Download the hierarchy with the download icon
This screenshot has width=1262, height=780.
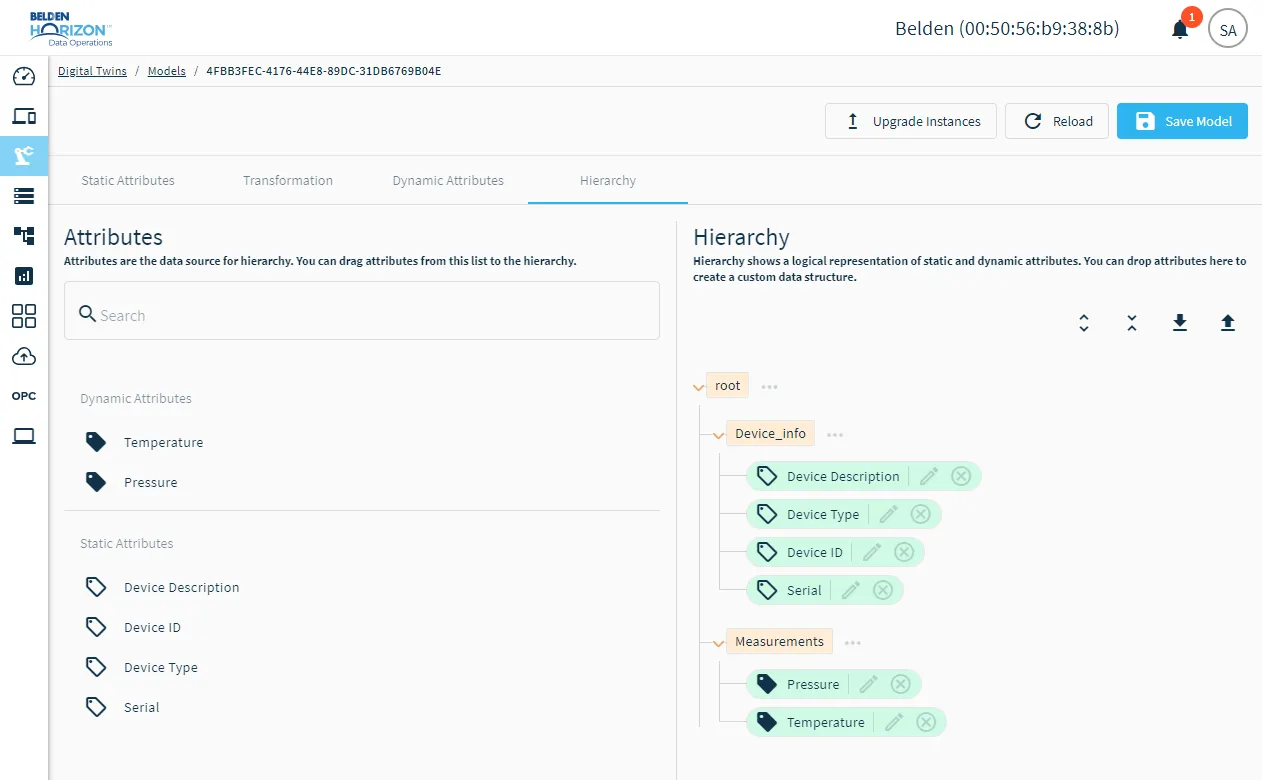(x=1180, y=322)
